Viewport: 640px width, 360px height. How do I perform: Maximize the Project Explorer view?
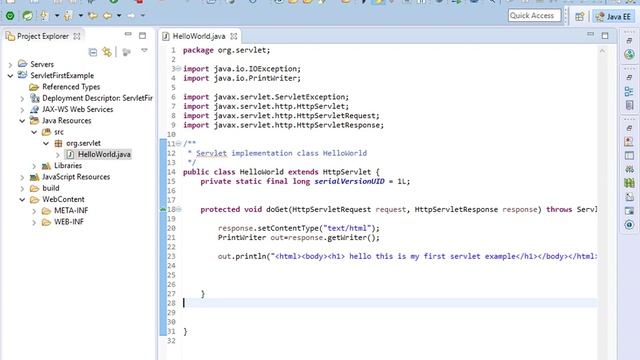coord(142,36)
